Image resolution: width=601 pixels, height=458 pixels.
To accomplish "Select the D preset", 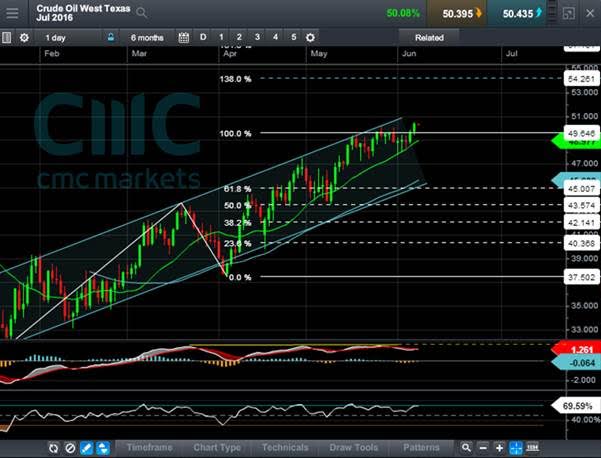I will (x=203, y=37).
